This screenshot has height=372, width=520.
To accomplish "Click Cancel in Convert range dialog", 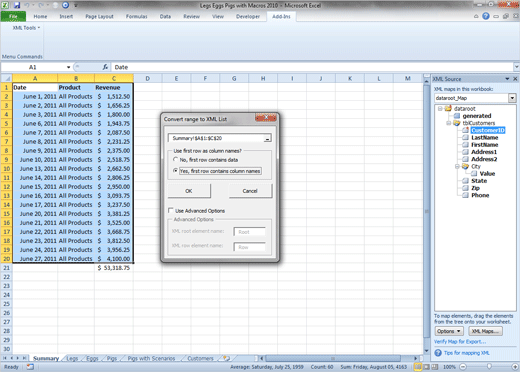I will click(250, 191).
